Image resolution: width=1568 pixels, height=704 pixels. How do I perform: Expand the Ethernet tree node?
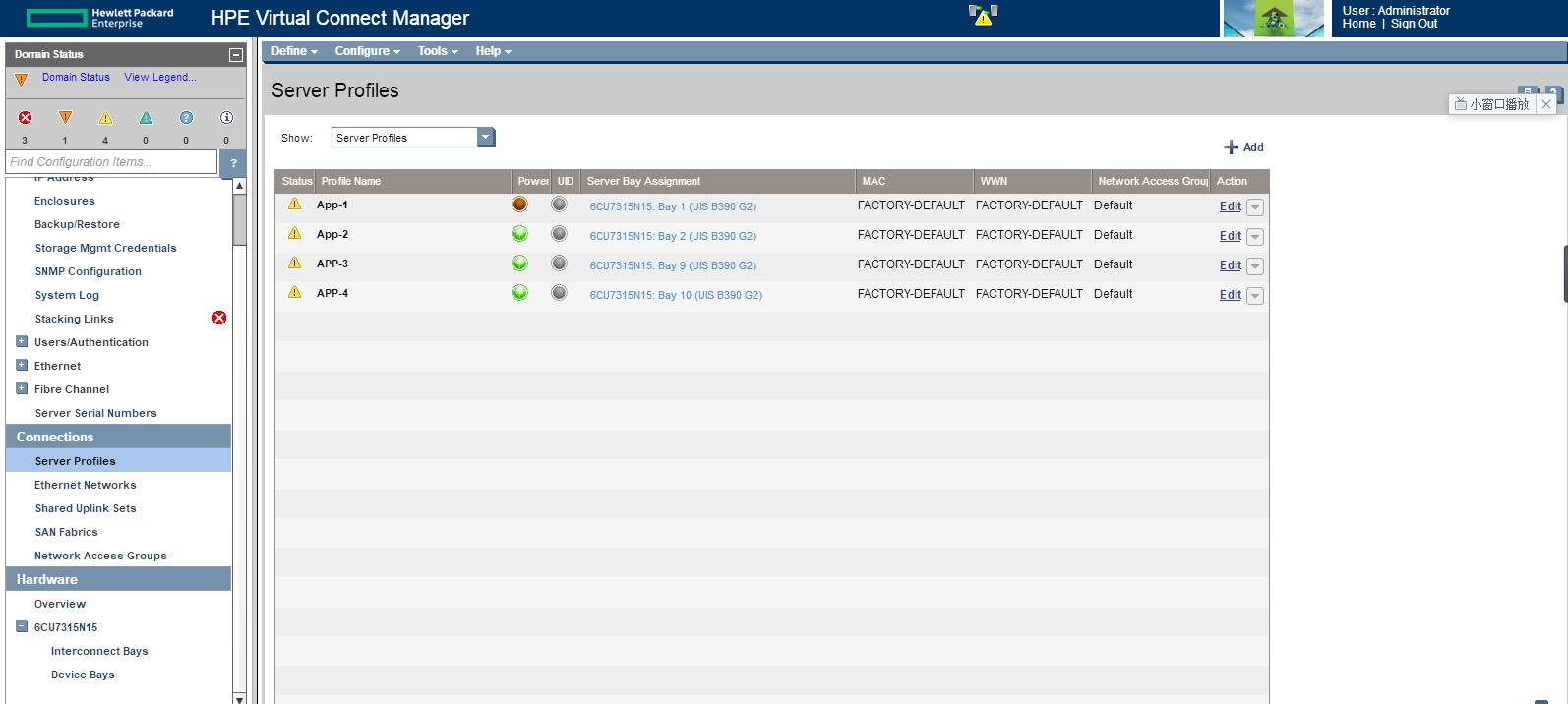coord(22,365)
